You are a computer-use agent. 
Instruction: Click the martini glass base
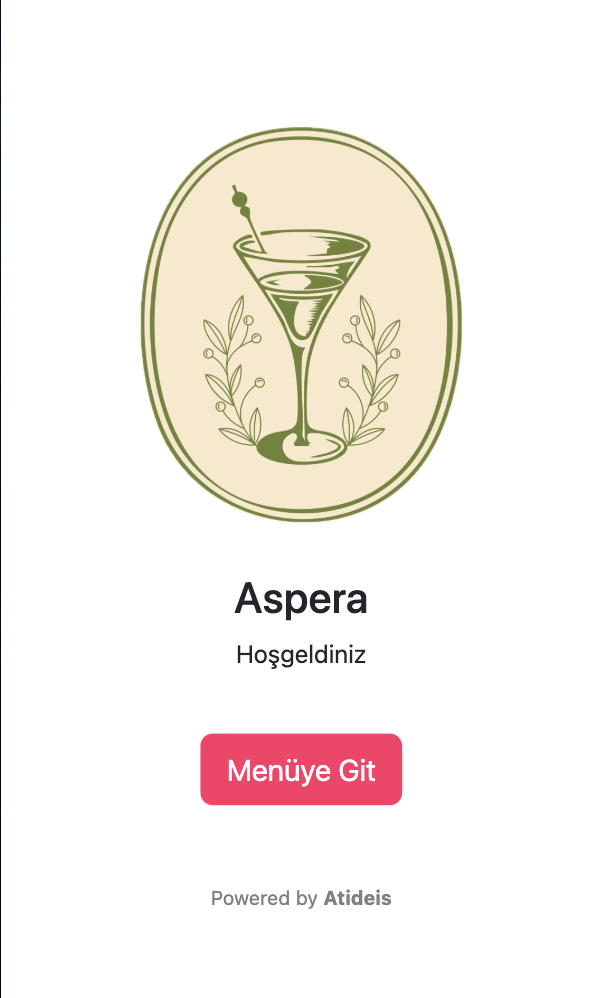tap(301, 446)
